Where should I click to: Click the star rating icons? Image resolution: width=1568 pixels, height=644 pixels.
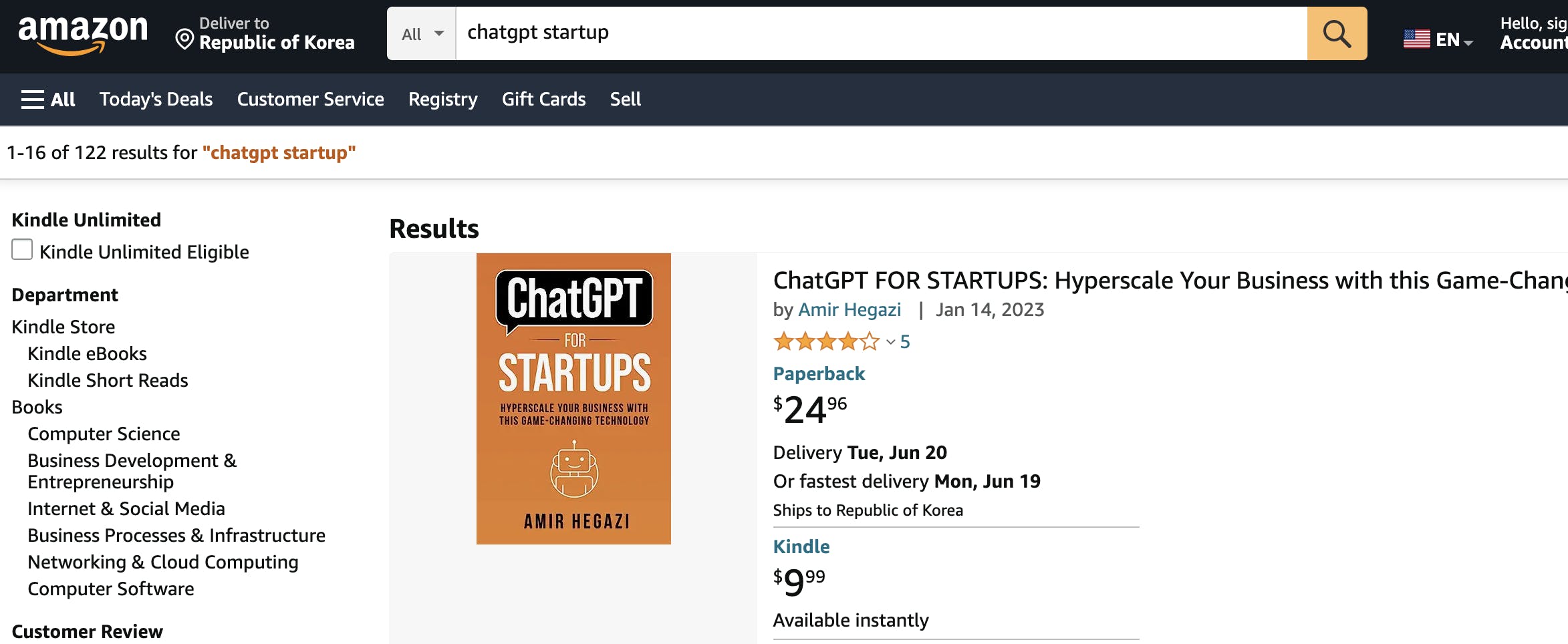[x=826, y=342]
